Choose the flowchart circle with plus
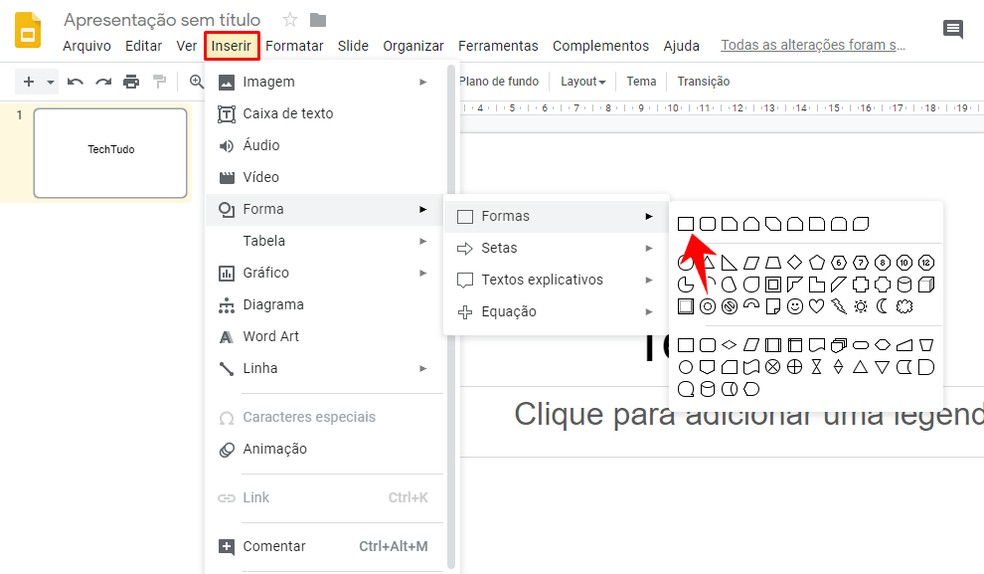 tap(794, 367)
